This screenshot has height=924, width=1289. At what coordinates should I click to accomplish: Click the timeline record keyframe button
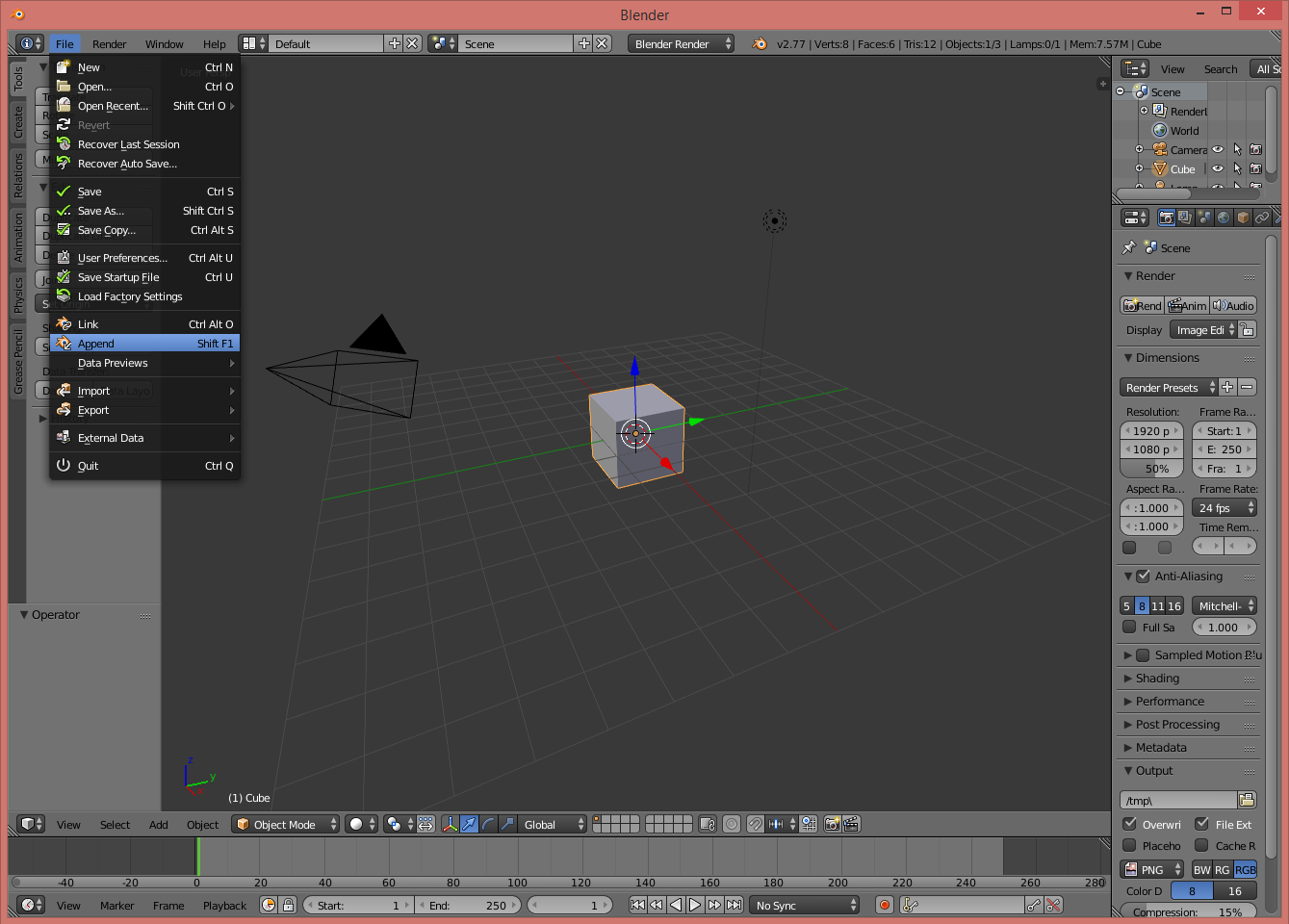tap(884, 906)
